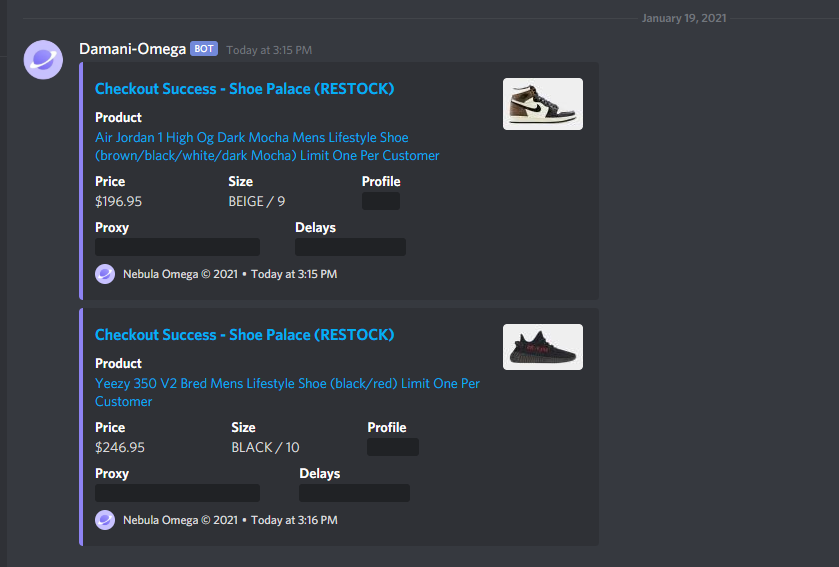Click footer text Nebula Omega © 2021 Today at 3:16 PM

pos(231,520)
